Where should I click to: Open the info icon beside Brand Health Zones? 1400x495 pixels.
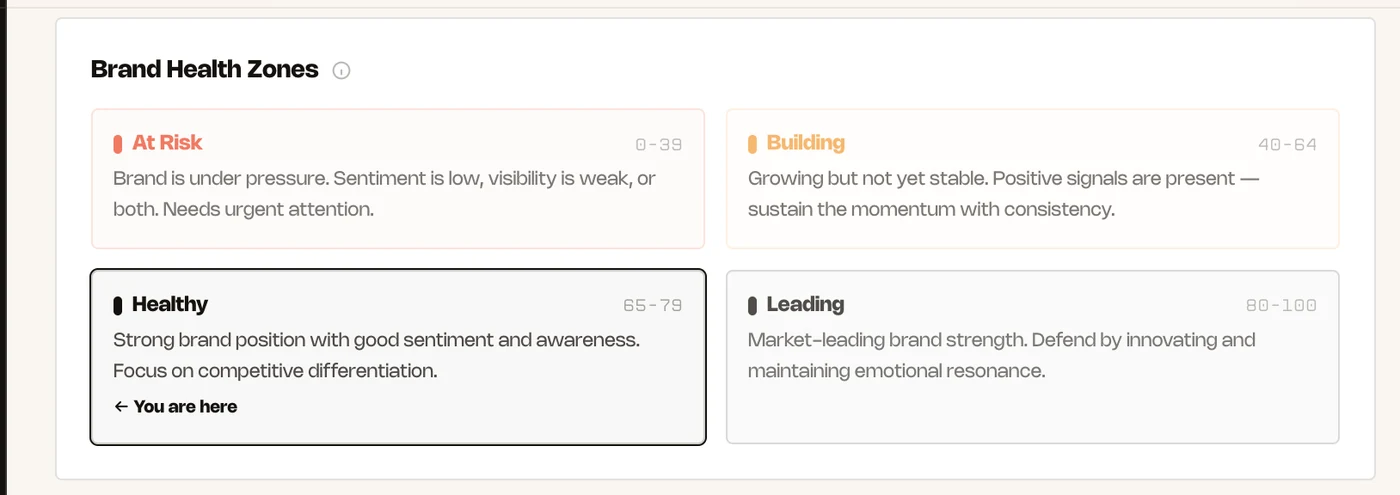pos(341,71)
